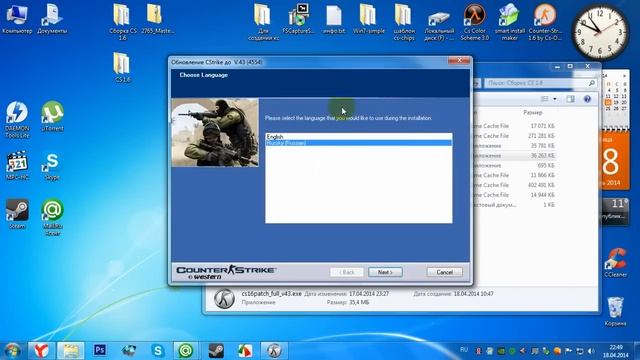640x360 pixels.
Task: Click the Next button in the installer
Action: [385, 272]
